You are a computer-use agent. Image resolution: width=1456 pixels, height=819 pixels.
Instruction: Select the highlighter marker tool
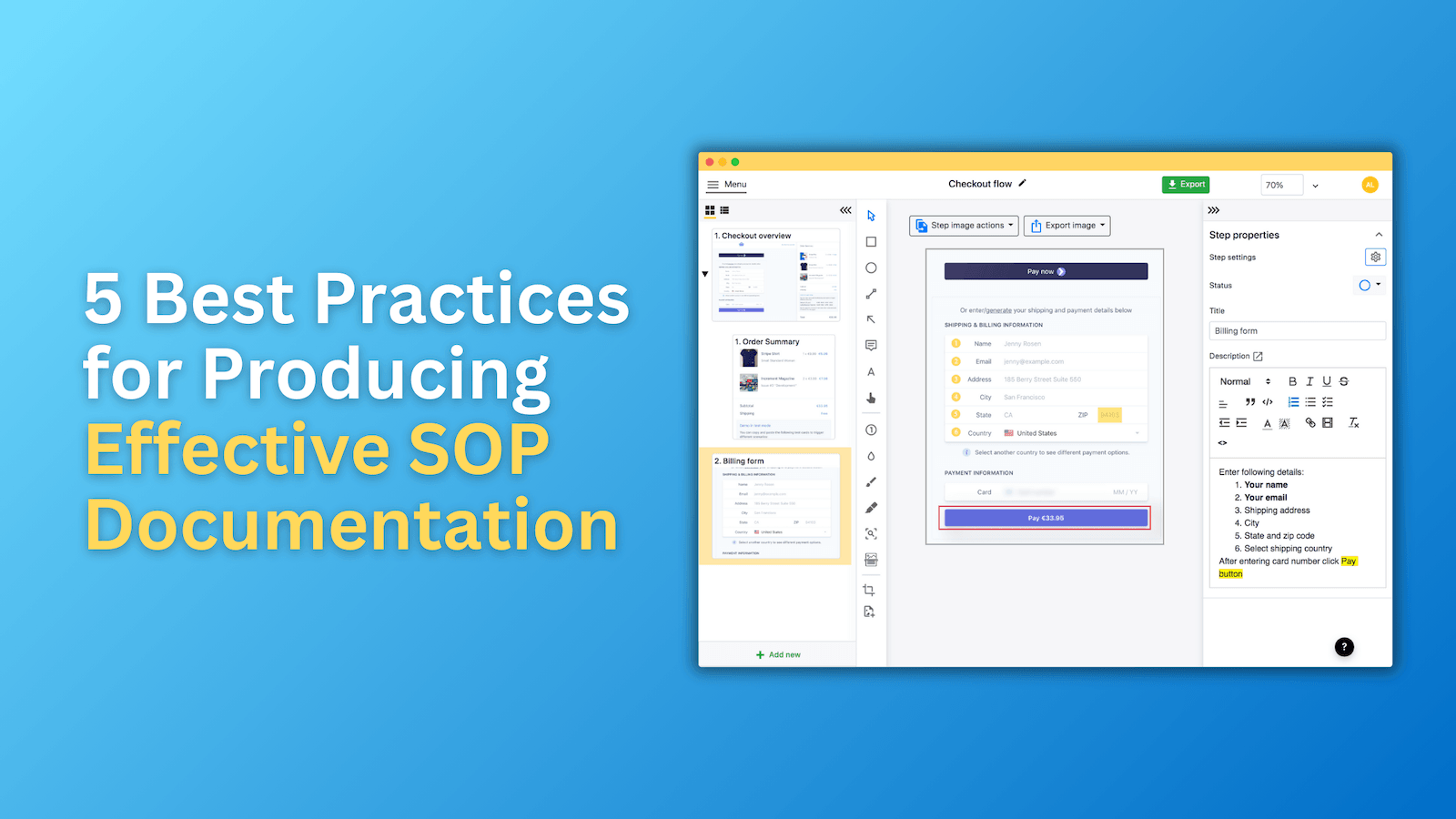click(x=871, y=508)
